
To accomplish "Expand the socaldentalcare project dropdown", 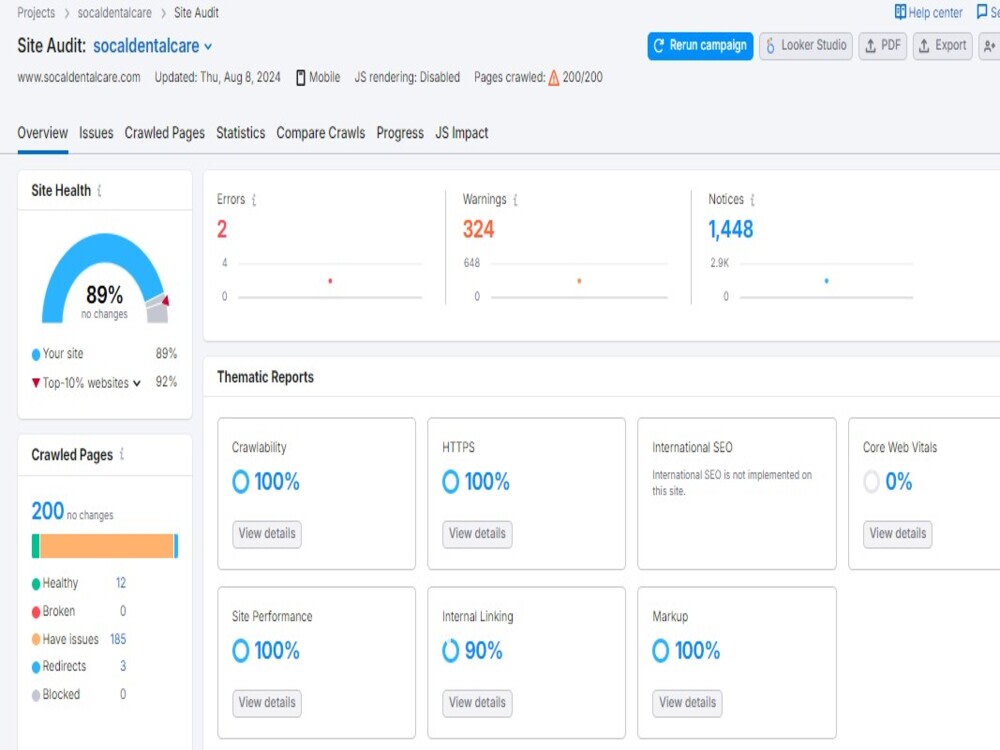I will click(208, 47).
